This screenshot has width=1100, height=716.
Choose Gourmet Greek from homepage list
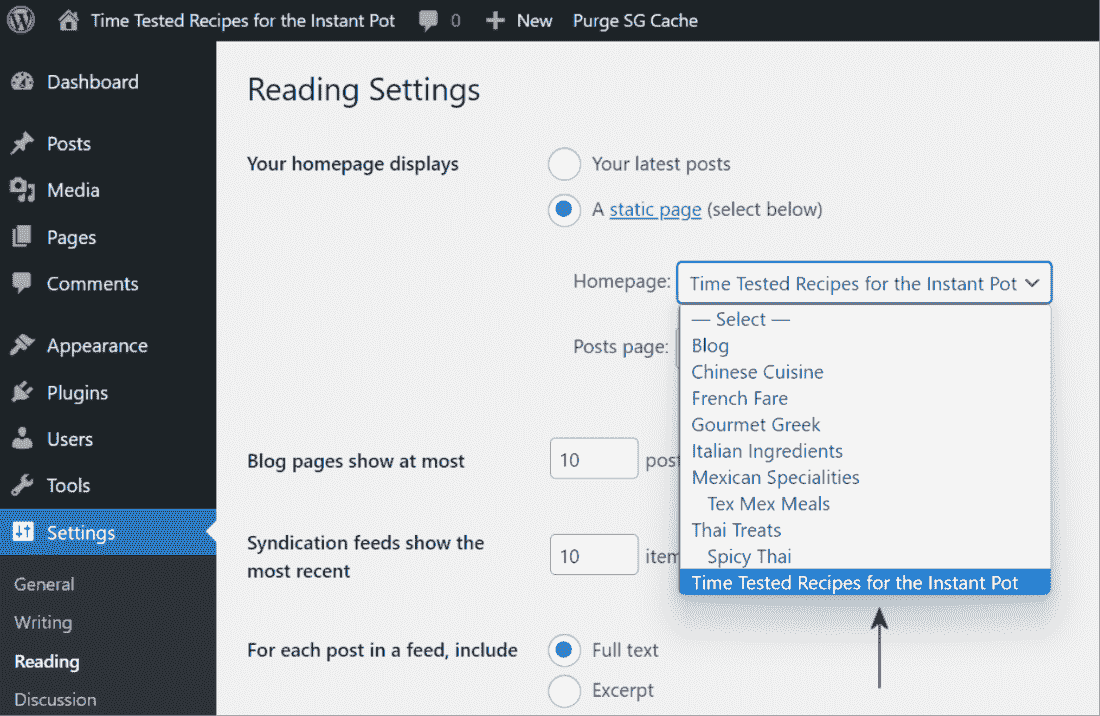point(865,425)
